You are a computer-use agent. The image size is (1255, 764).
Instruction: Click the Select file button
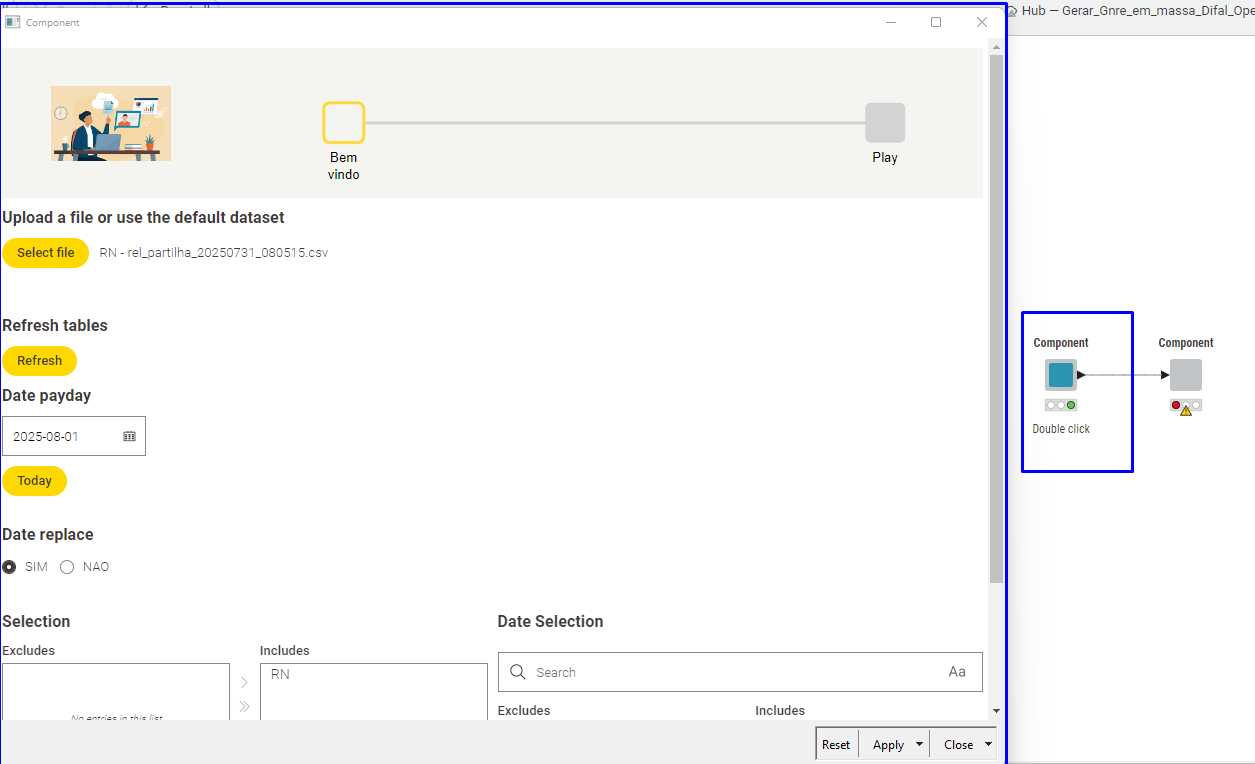click(46, 253)
